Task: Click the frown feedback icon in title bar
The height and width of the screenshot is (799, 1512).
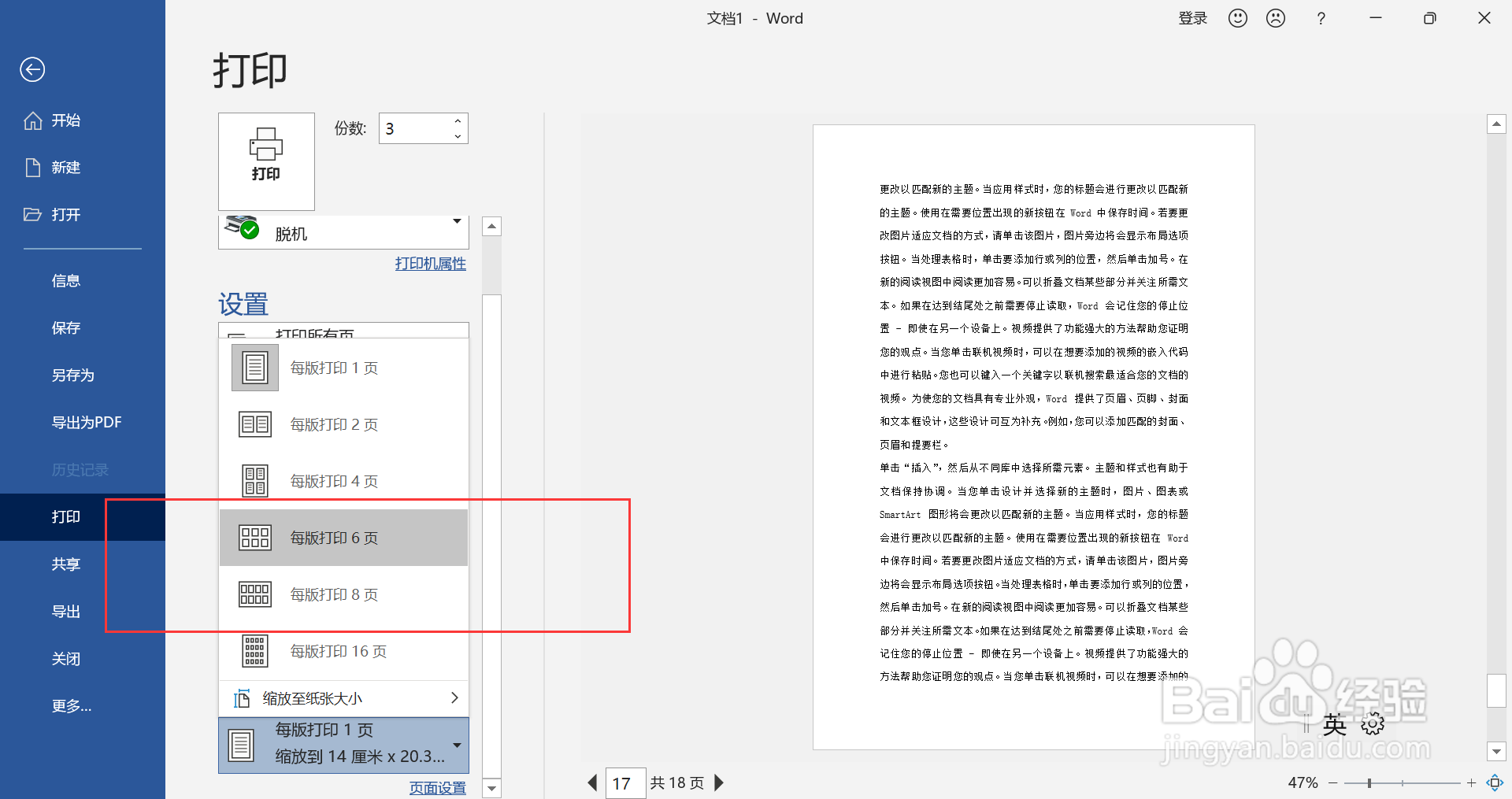Action: click(1276, 18)
